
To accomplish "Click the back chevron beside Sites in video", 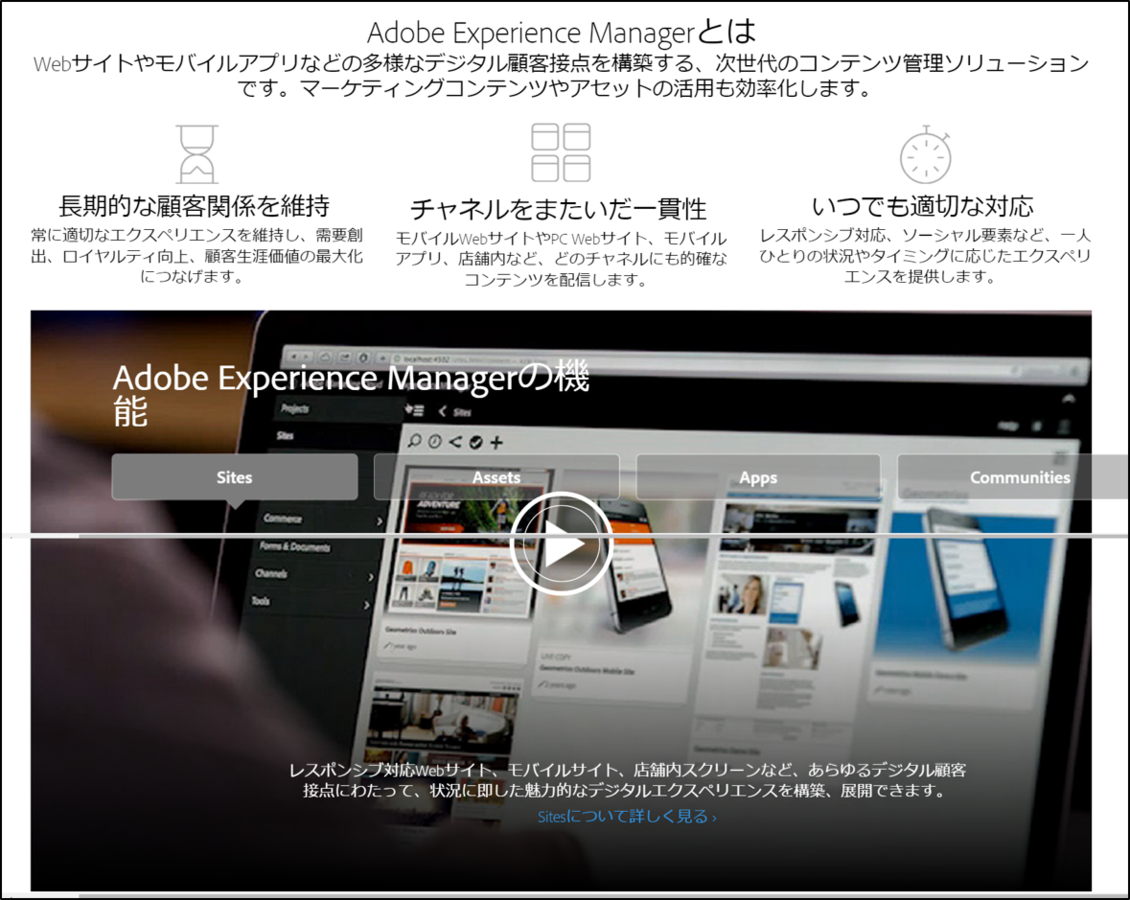I will [442, 411].
